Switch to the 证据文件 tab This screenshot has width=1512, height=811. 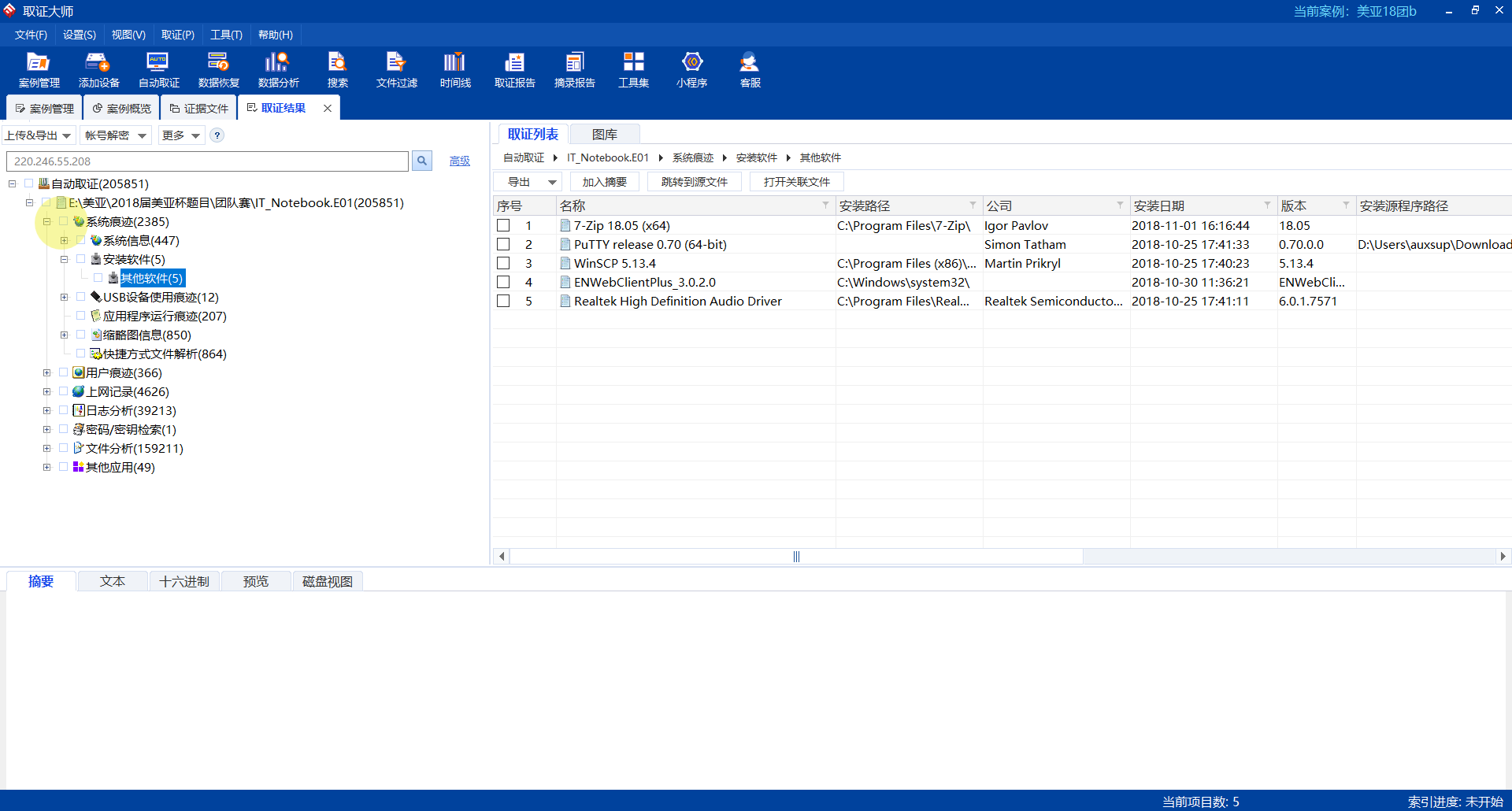(199, 109)
